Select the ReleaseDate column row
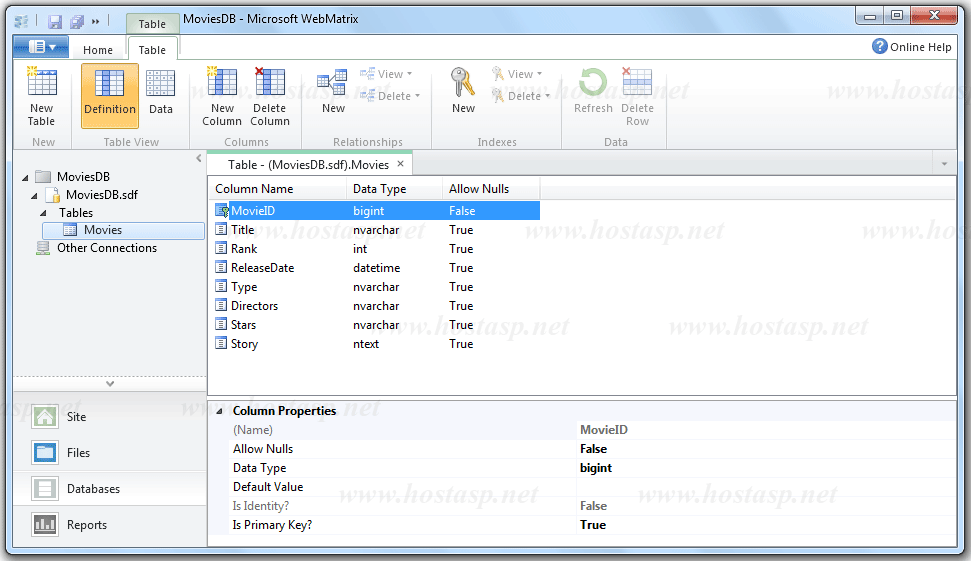This screenshot has width=971, height=561. click(x=377, y=268)
